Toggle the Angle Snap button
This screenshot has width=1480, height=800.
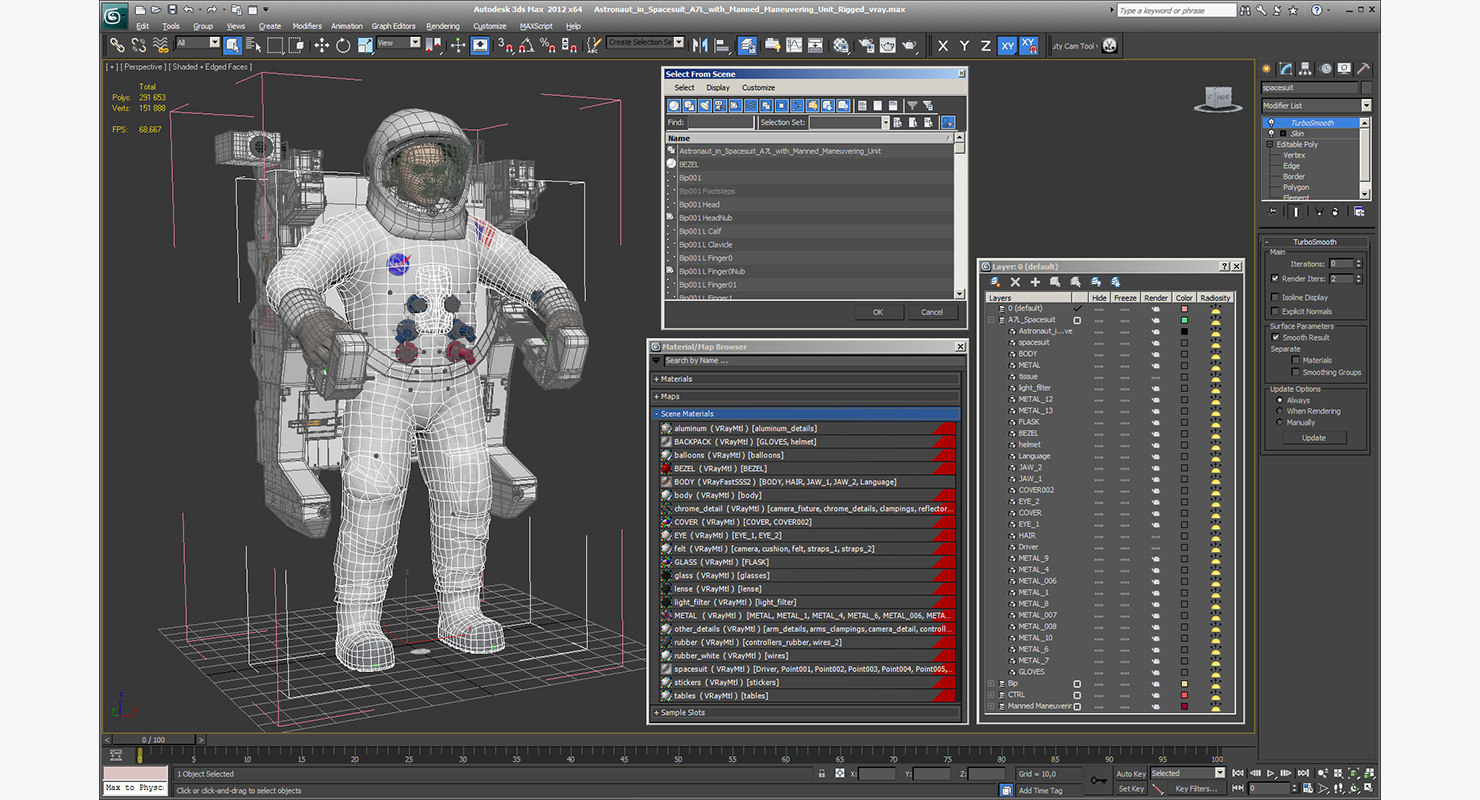click(527, 45)
